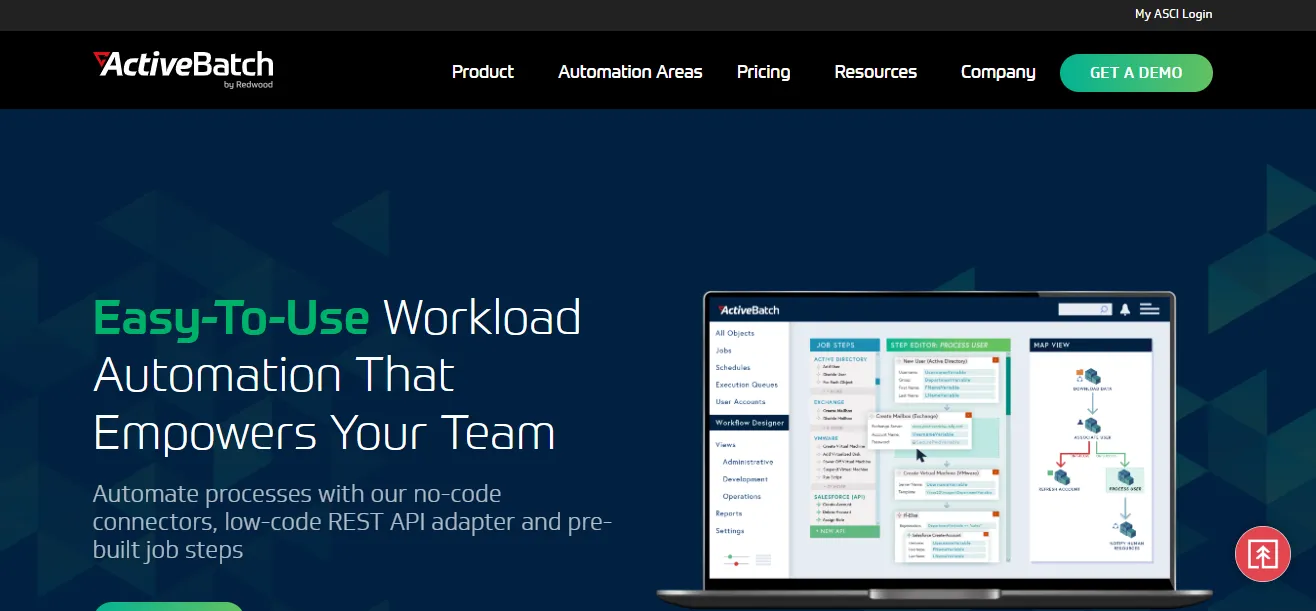Select Operations in mockup sidebar

(x=742, y=496)
